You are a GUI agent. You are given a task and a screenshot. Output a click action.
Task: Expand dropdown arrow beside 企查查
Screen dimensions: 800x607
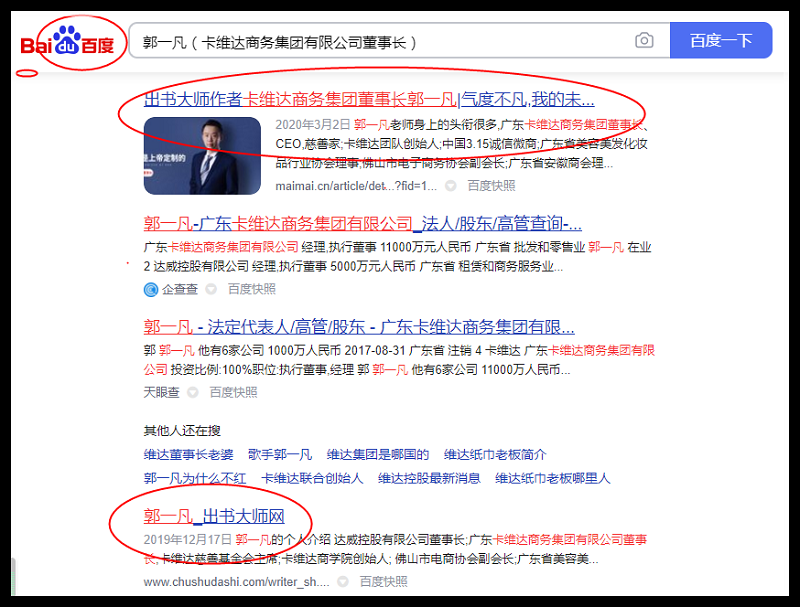point(210,289)
